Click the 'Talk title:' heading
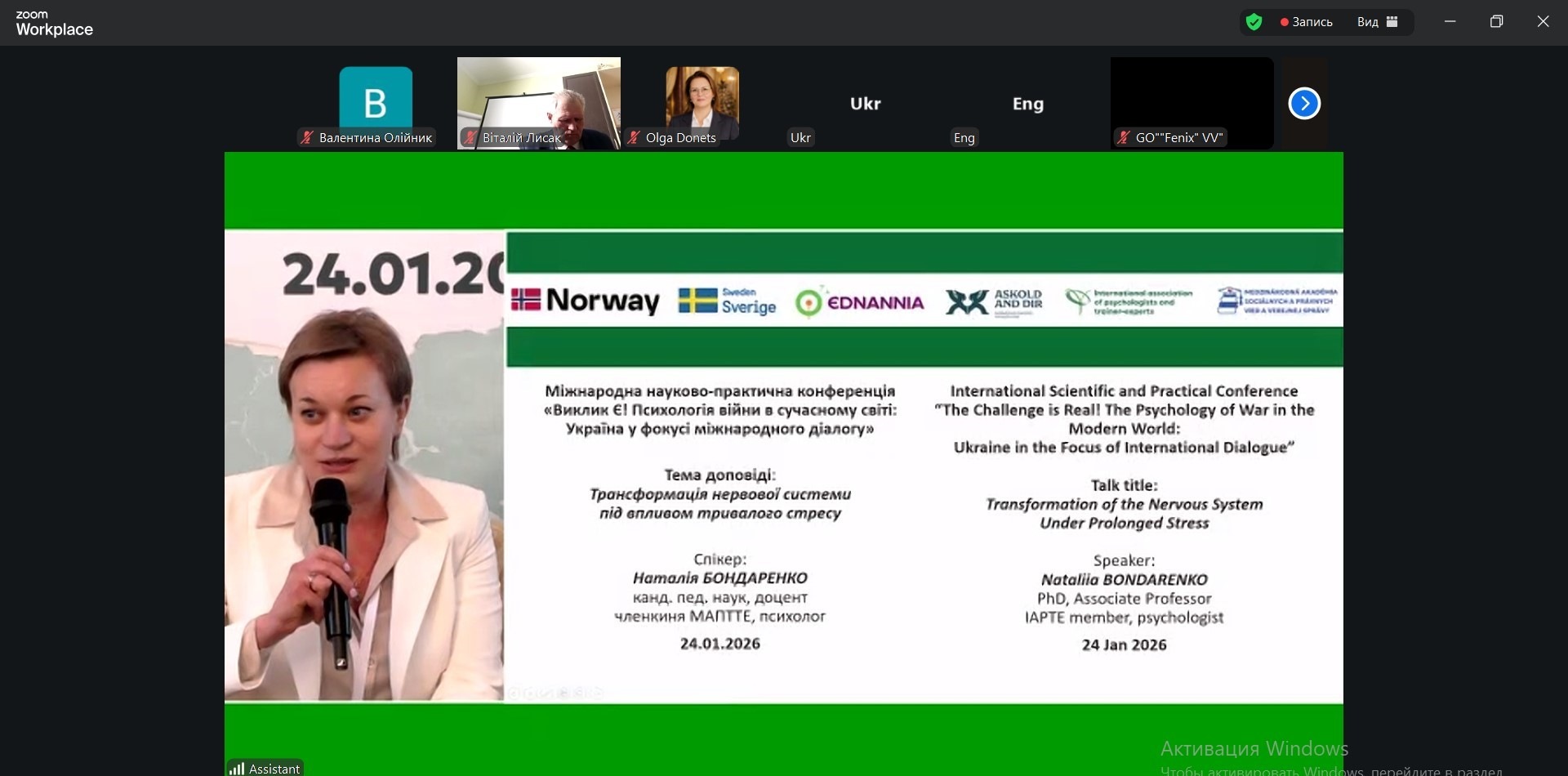Screen dimensions: 1568x776 (1124, 485)
